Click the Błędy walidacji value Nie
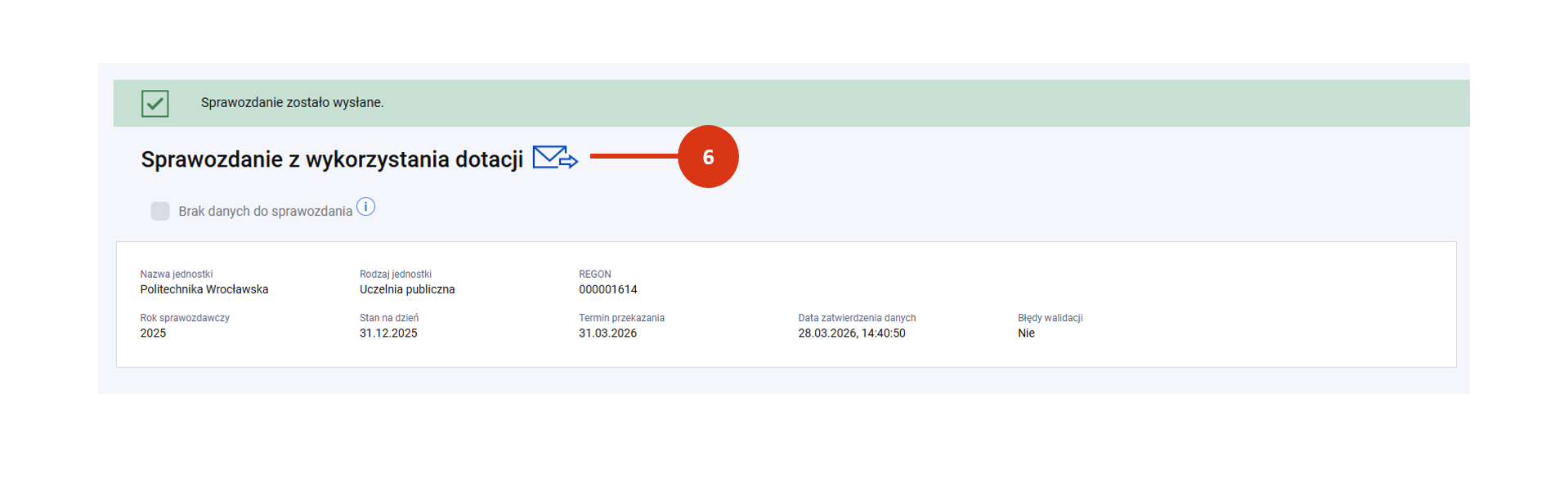This screenshot has height=492, width=1568. coord(1026,333)
